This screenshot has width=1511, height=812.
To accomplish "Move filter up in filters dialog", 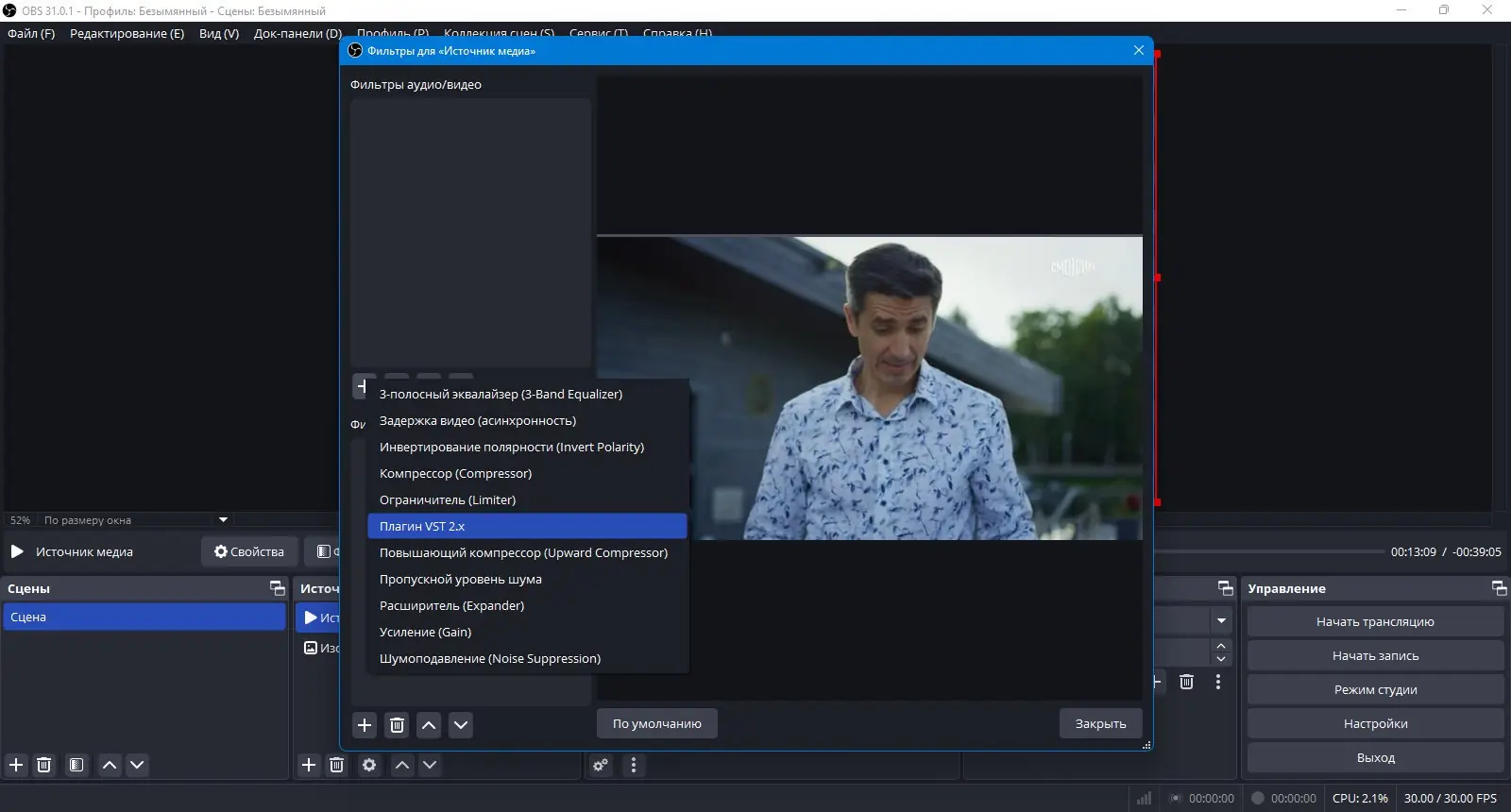I will pos(429,725).
